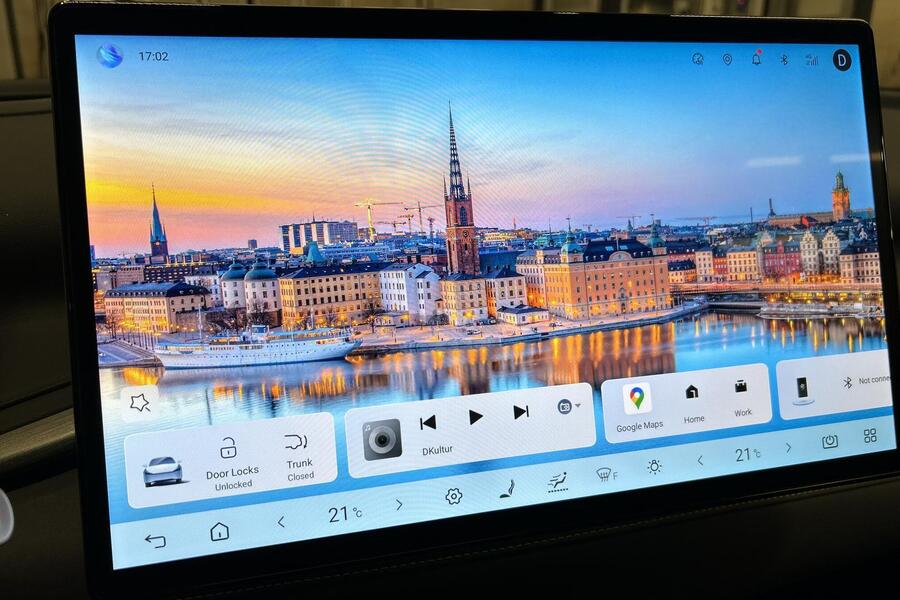Skip to next track
900x600 pixels.
(521, 412)
